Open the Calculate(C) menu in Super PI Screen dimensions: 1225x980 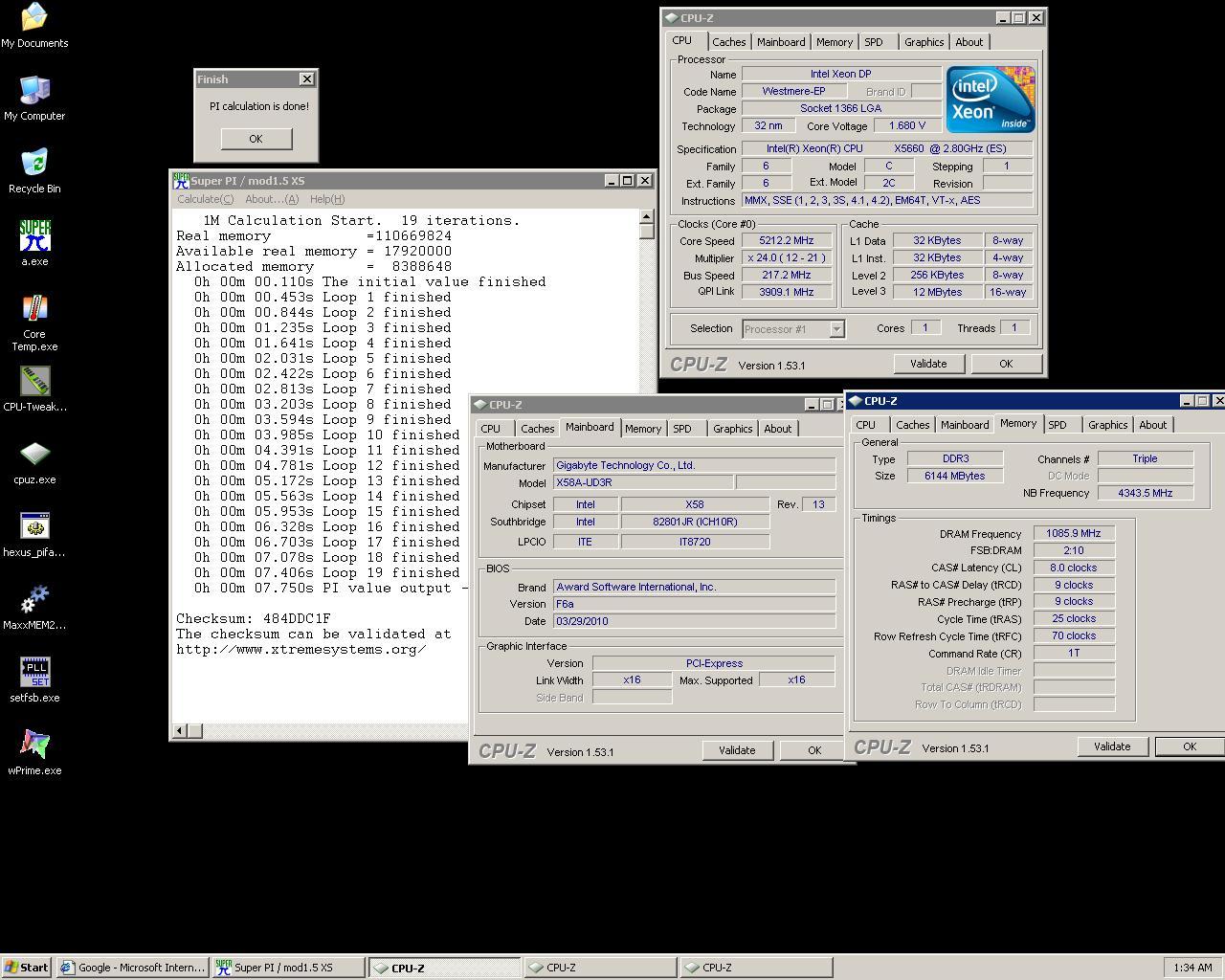pyautogui.click(x=205, y=199)
